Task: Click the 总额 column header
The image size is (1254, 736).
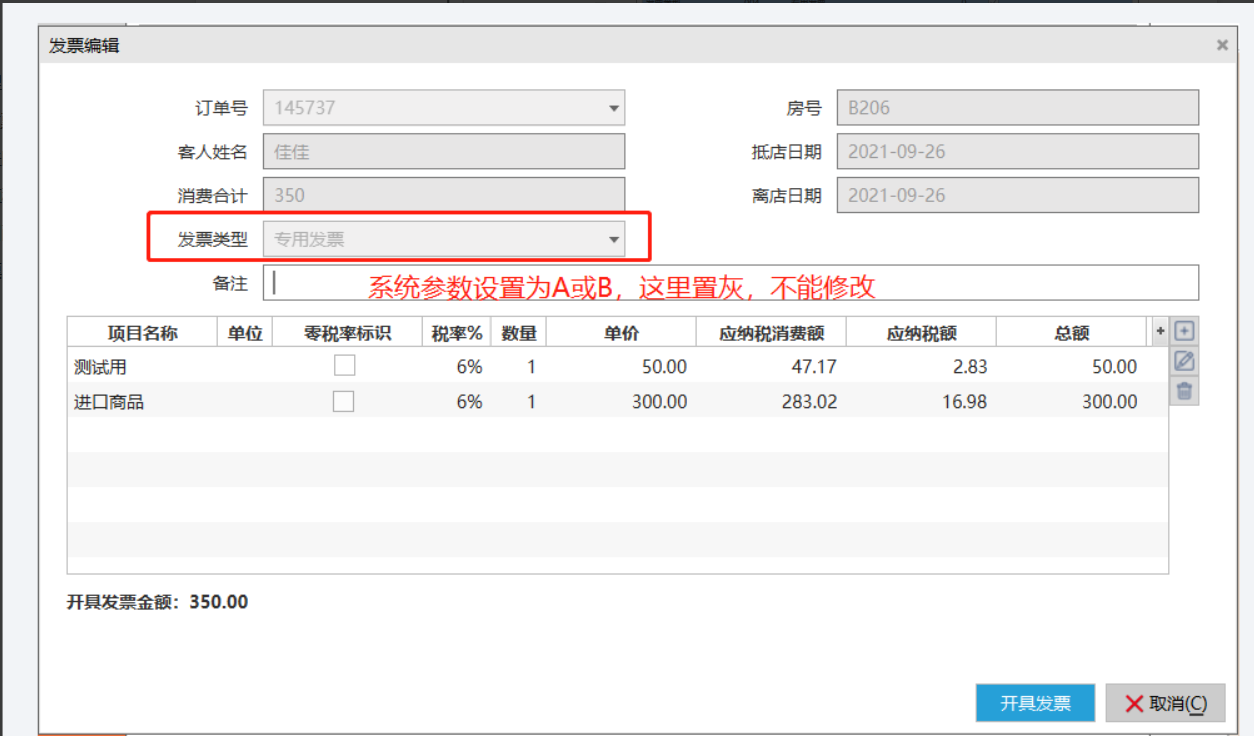Action: 1071,333
